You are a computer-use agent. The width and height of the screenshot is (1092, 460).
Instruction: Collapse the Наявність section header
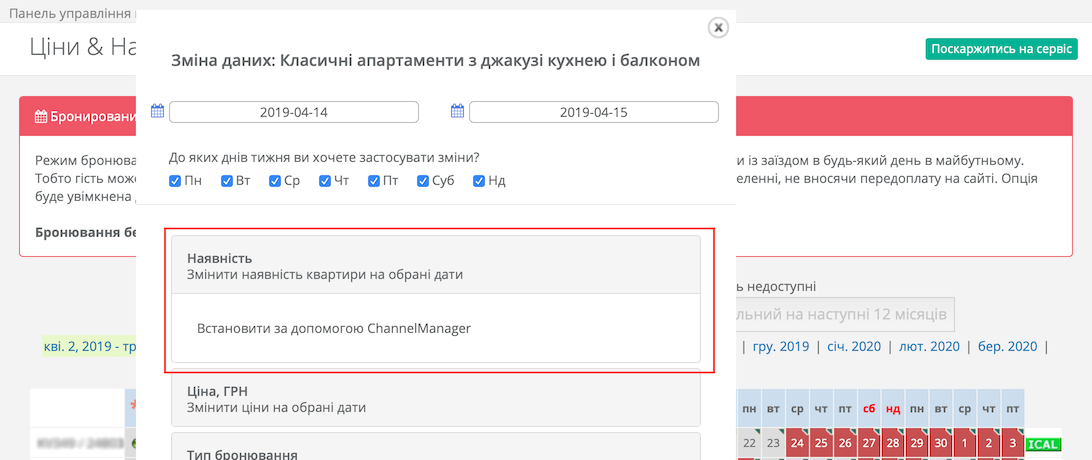436,265
